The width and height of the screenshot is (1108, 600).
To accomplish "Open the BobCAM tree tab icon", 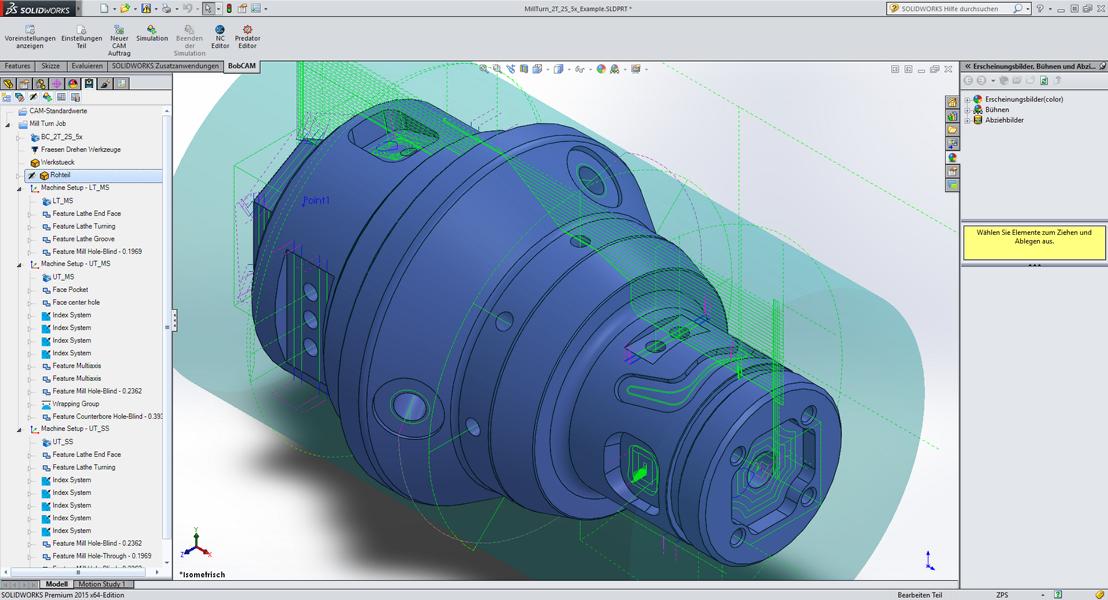I will click(89, 83).
